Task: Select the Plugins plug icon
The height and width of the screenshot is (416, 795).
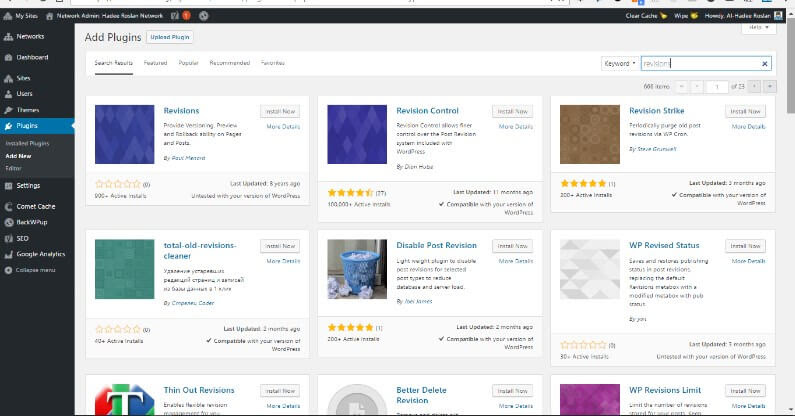Action: [x=9, y=126]
